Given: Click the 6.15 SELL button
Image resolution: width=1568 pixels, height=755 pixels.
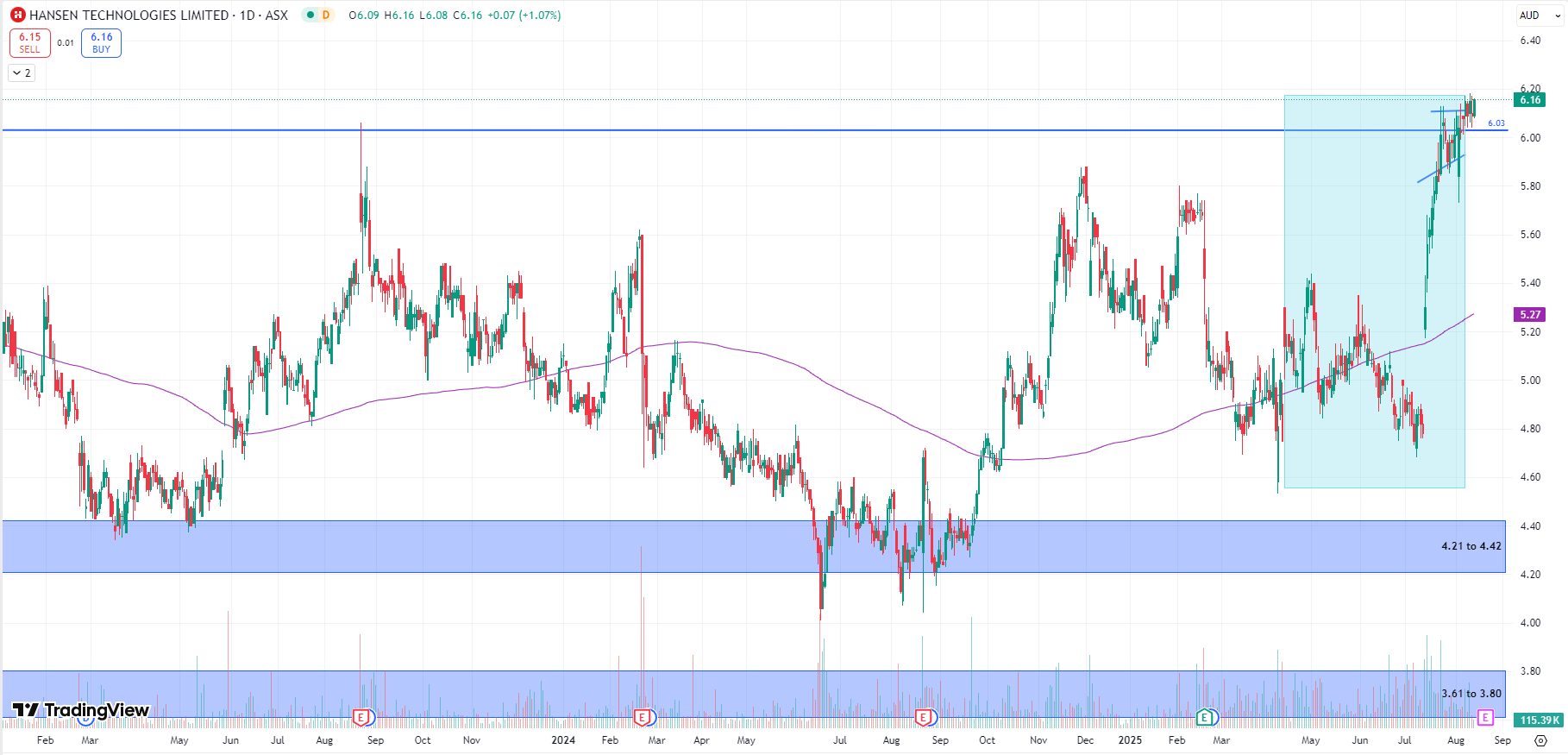Looking at the screenshot, I should click(x=30, y=43).
